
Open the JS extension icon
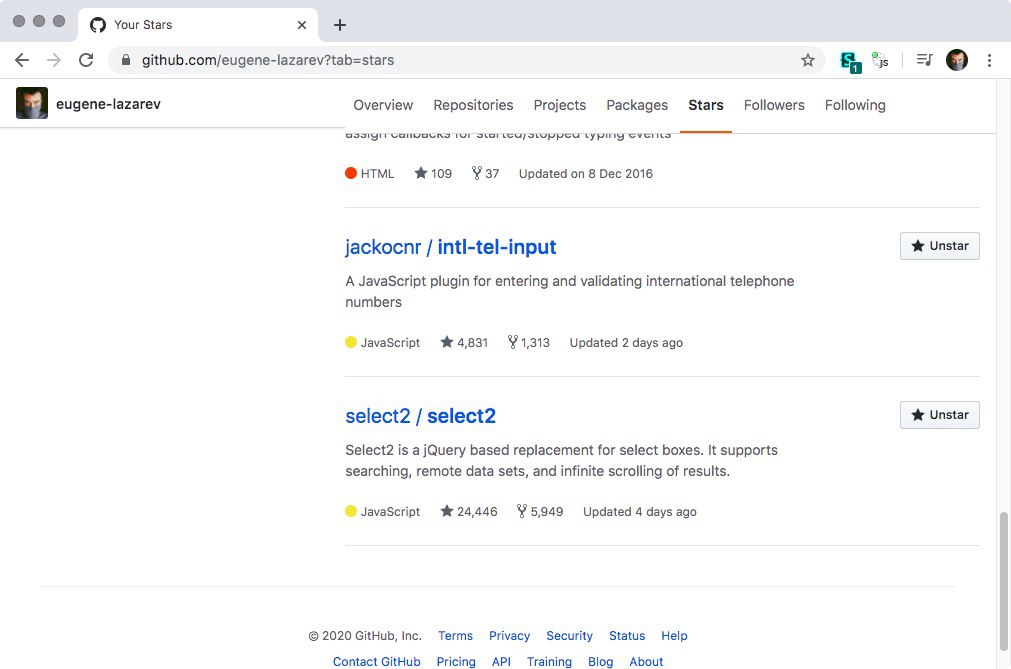pyautogui.click(x=880, y=60)
